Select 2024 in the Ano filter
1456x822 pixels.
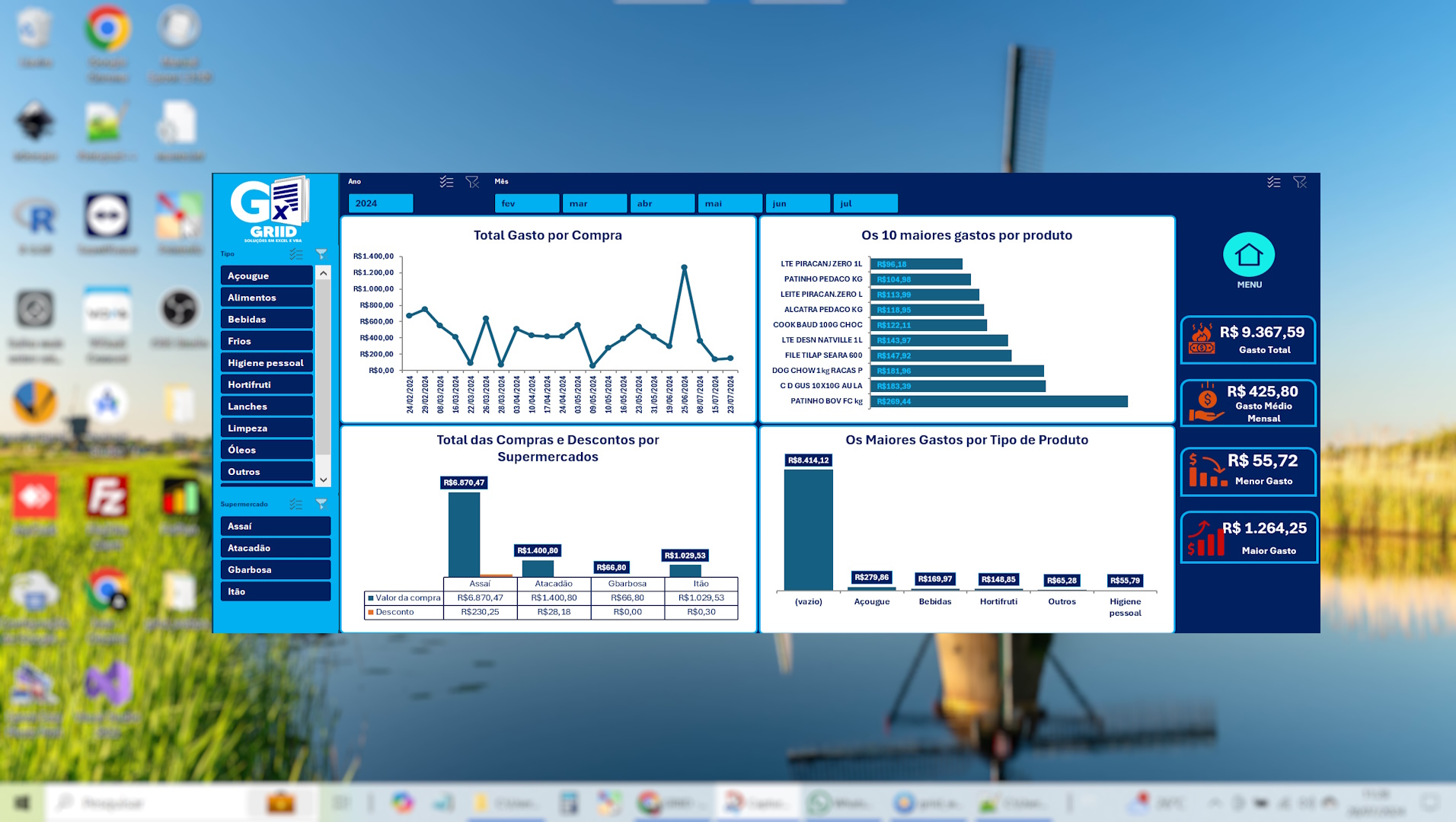click(x=381, y=203)
